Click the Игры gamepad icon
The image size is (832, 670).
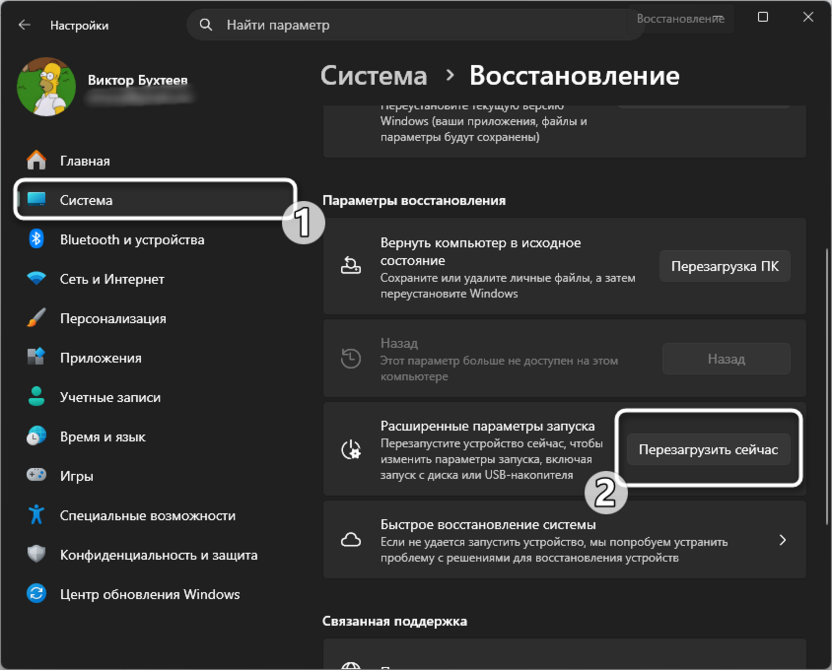[37, 475]
